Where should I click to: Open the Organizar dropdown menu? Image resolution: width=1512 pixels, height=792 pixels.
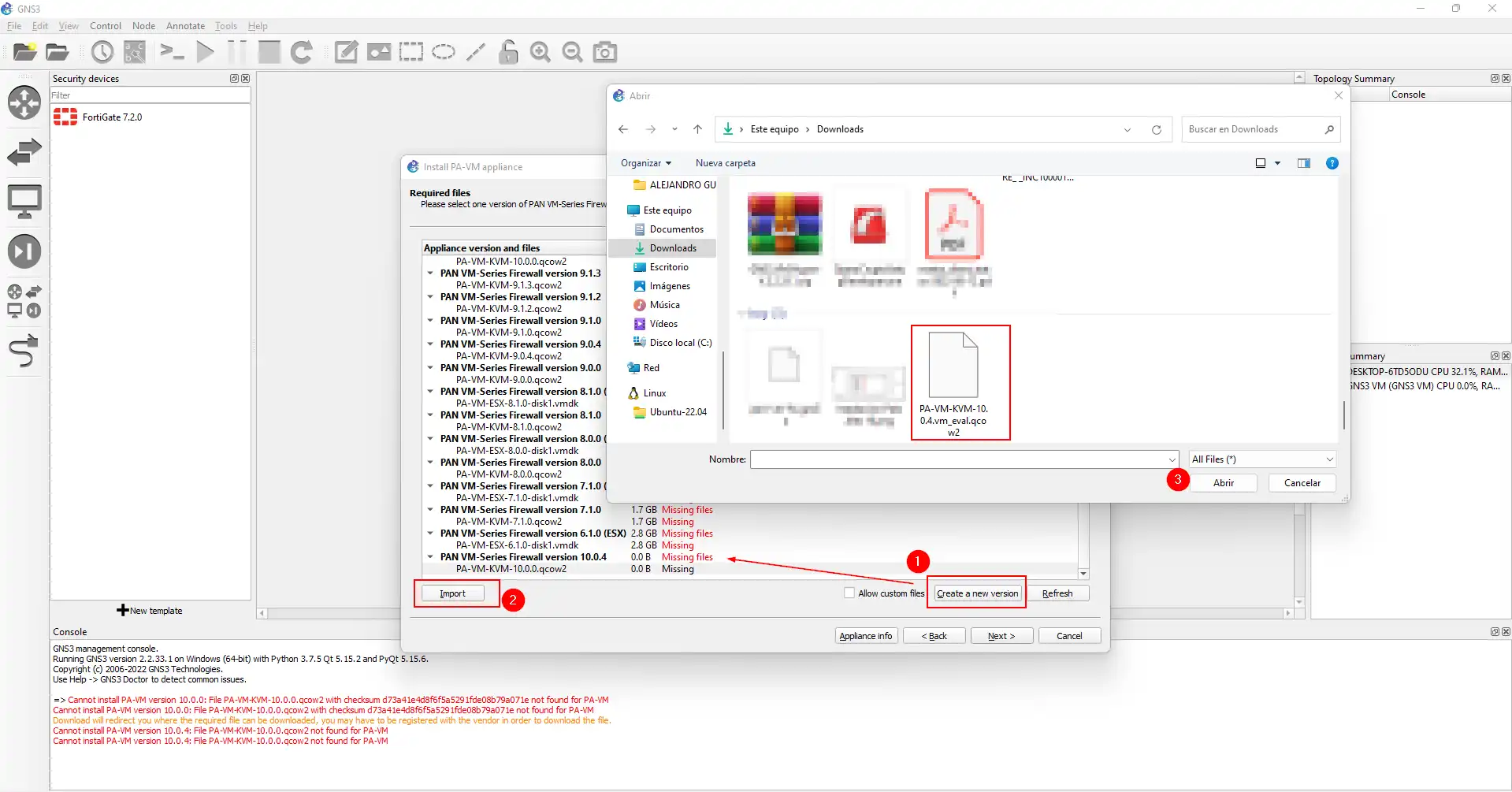(646, 163)
